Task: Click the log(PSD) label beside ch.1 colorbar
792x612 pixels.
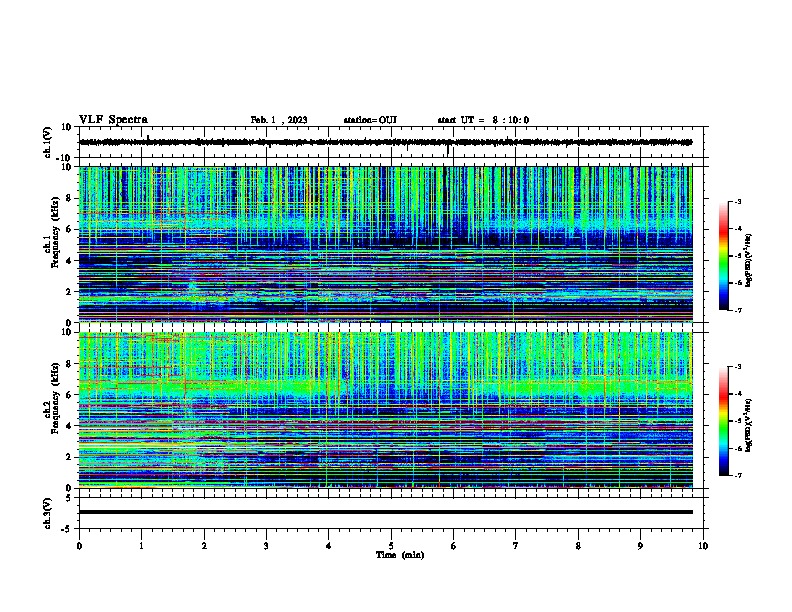Action: (749, 260)
